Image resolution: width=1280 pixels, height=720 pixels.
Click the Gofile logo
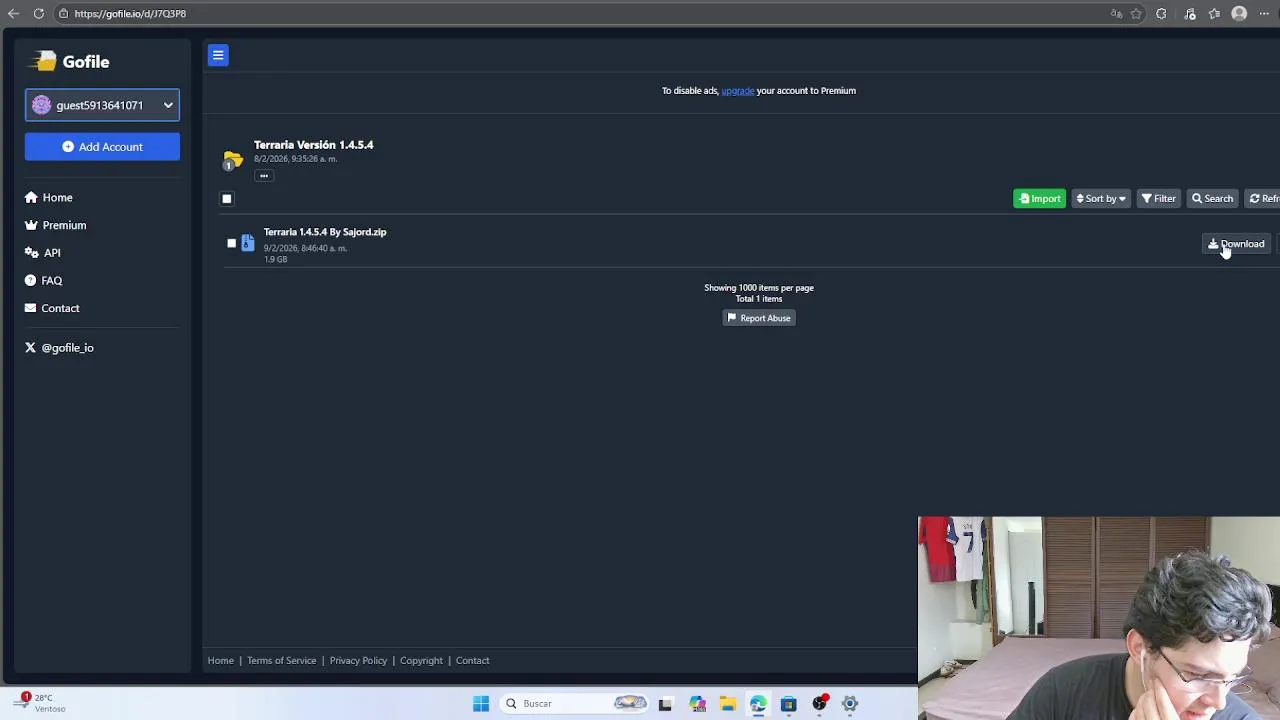69,62
